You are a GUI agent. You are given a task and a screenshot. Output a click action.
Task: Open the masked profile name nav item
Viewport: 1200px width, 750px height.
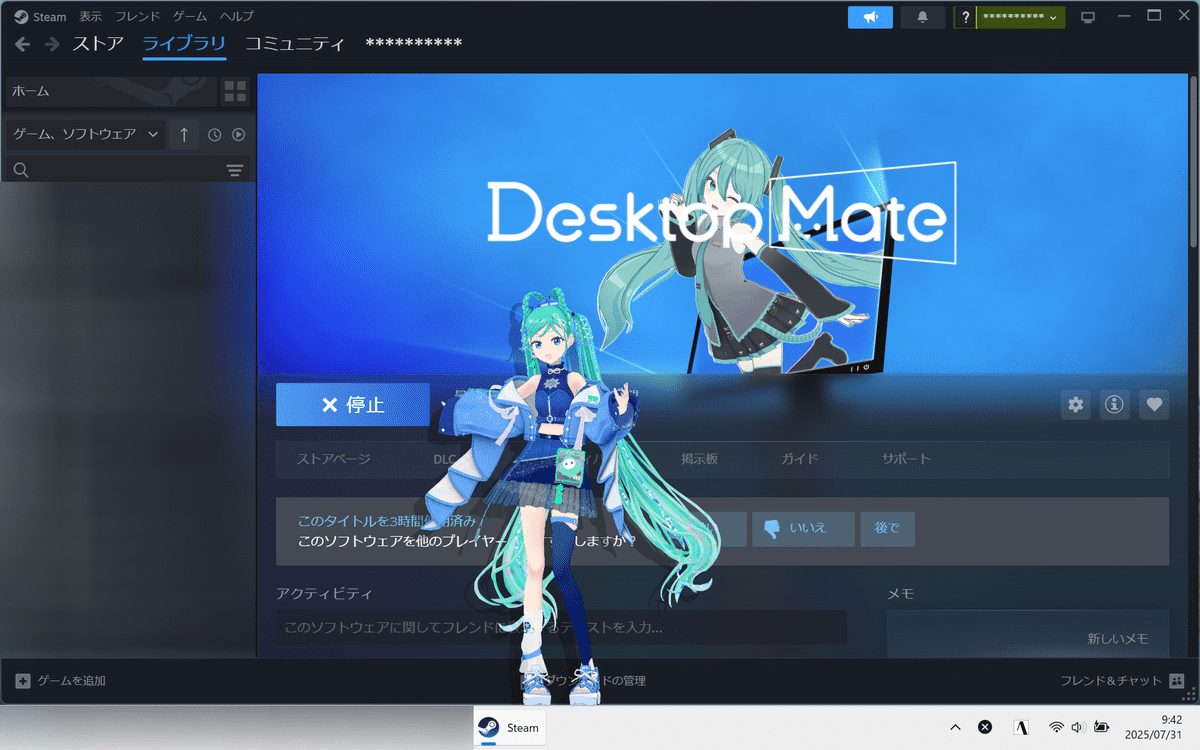pos(414,43)
